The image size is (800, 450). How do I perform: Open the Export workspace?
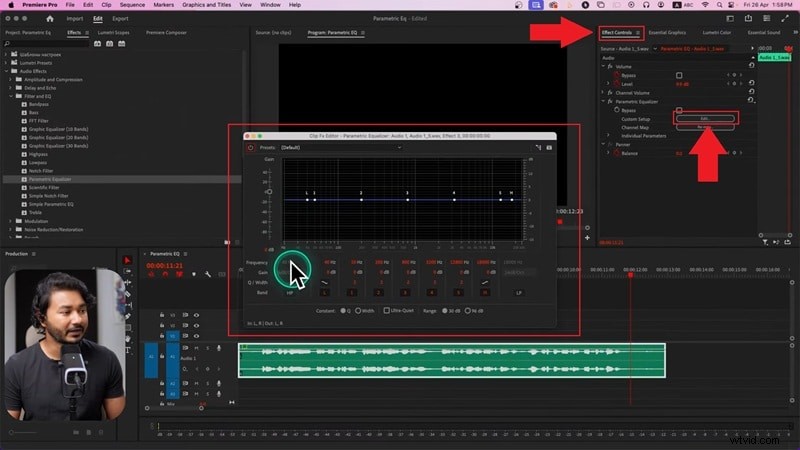tap(120, 19)
